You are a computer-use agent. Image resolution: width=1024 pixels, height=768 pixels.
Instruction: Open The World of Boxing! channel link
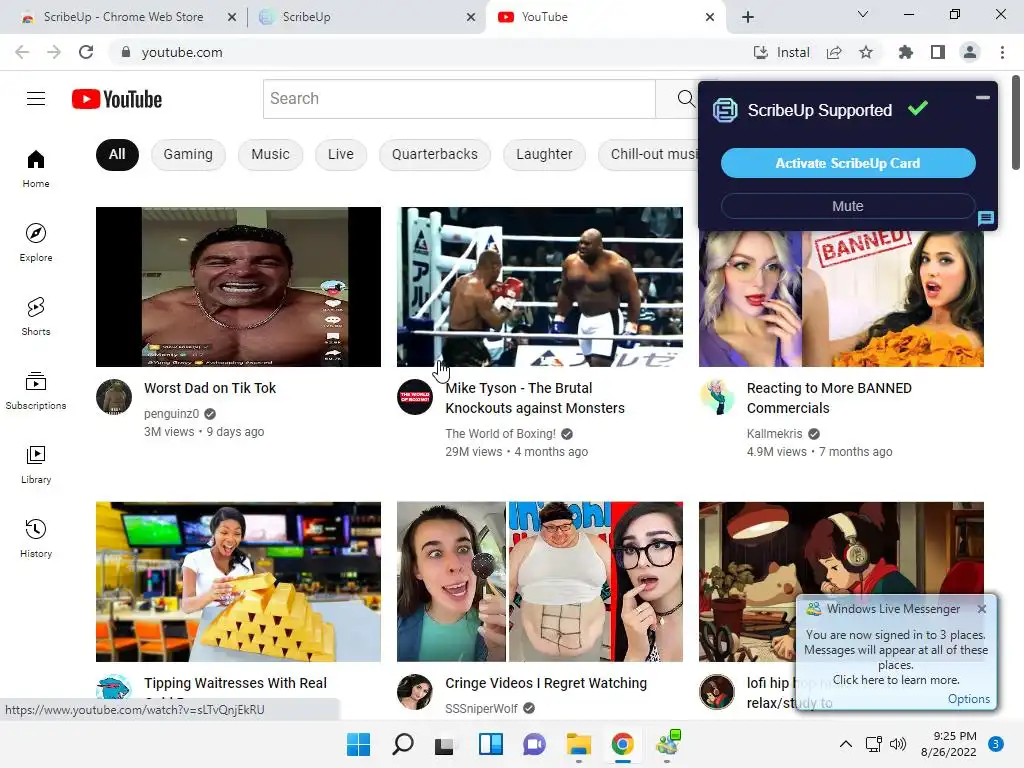pyautogui.click(x=500, y=434)
